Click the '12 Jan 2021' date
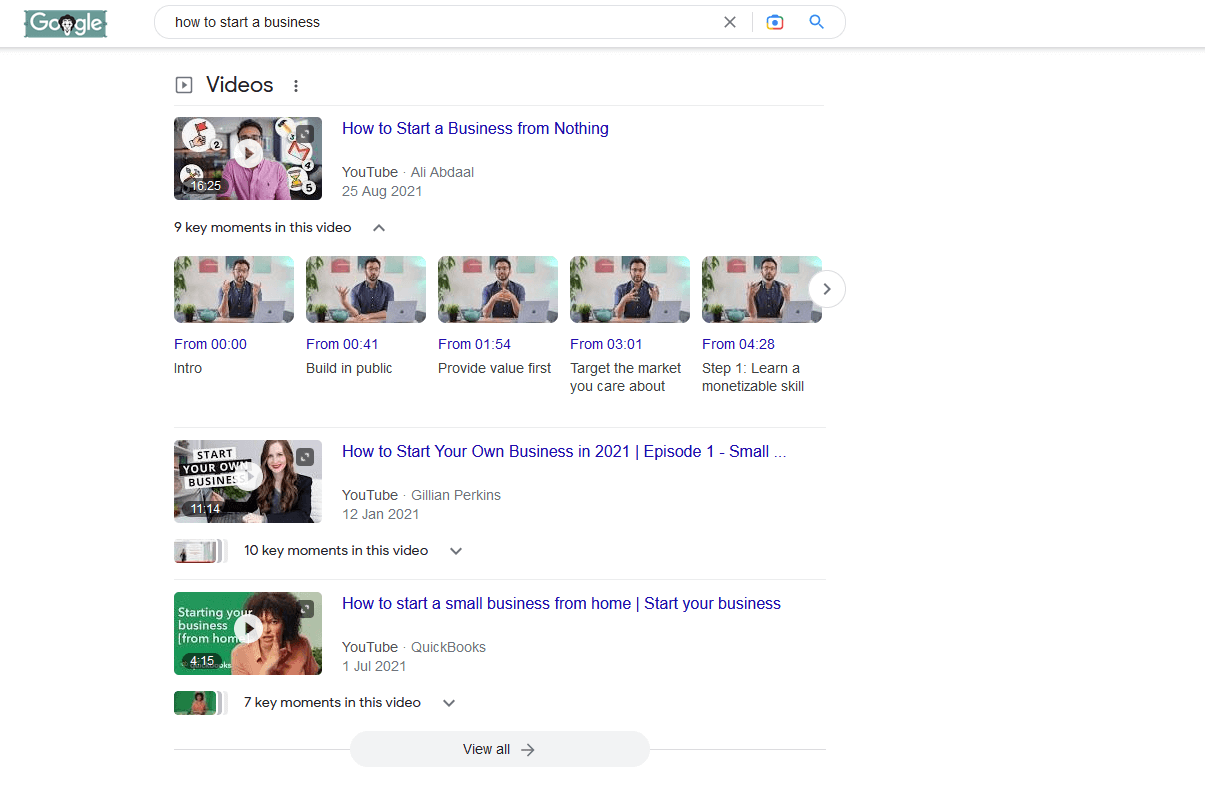The image size is (1205, 801). (x=380, y=514)
